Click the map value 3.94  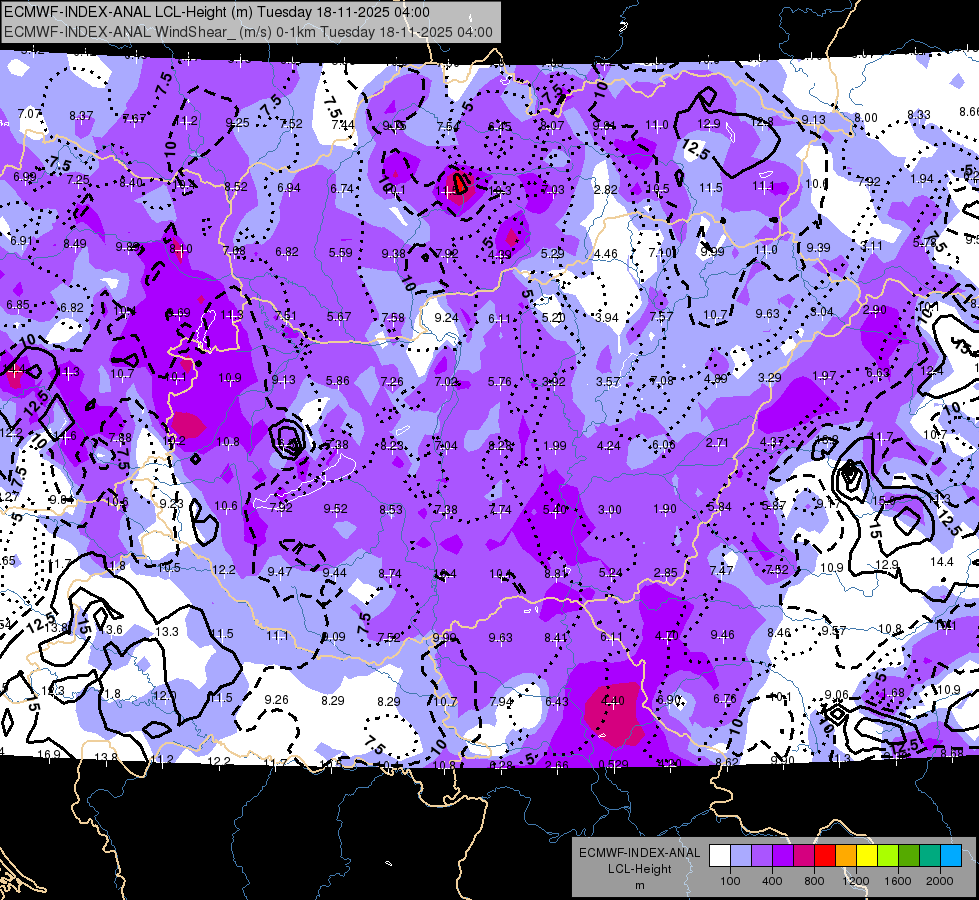point(606,317)
